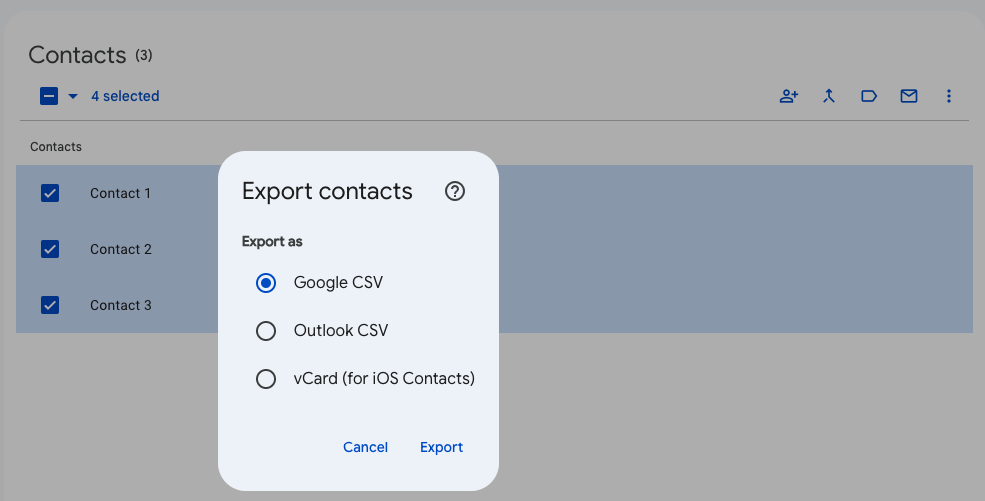Select the Google CSV radio option
The image size is (985, 501).
coord(266,283)
